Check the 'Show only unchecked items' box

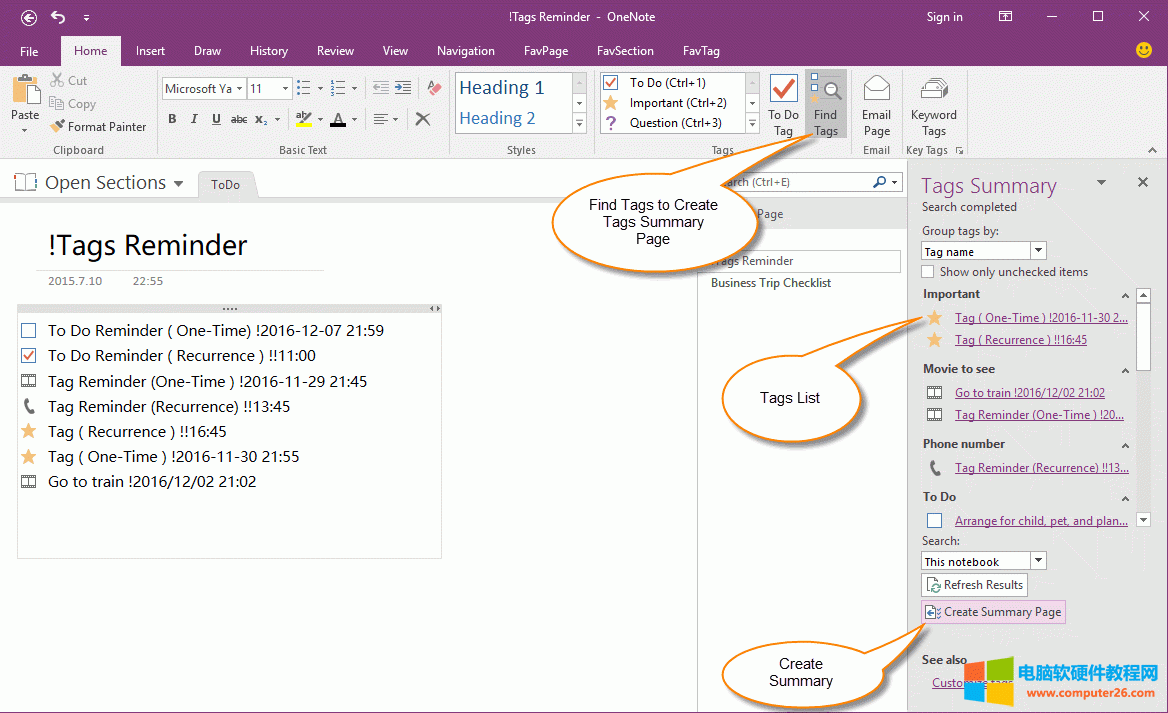(x=928, y=272)
